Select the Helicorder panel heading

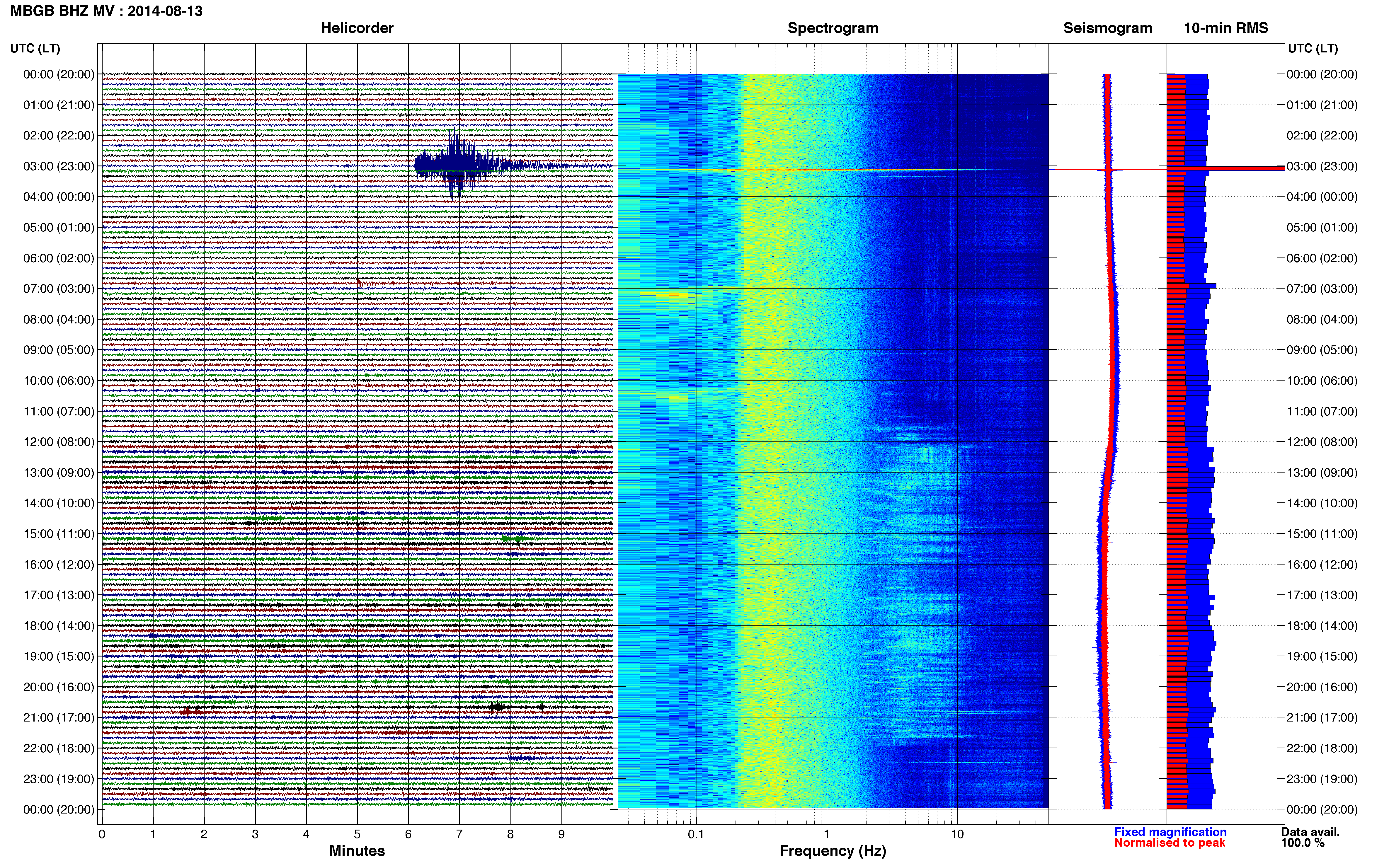coord(357,28)
